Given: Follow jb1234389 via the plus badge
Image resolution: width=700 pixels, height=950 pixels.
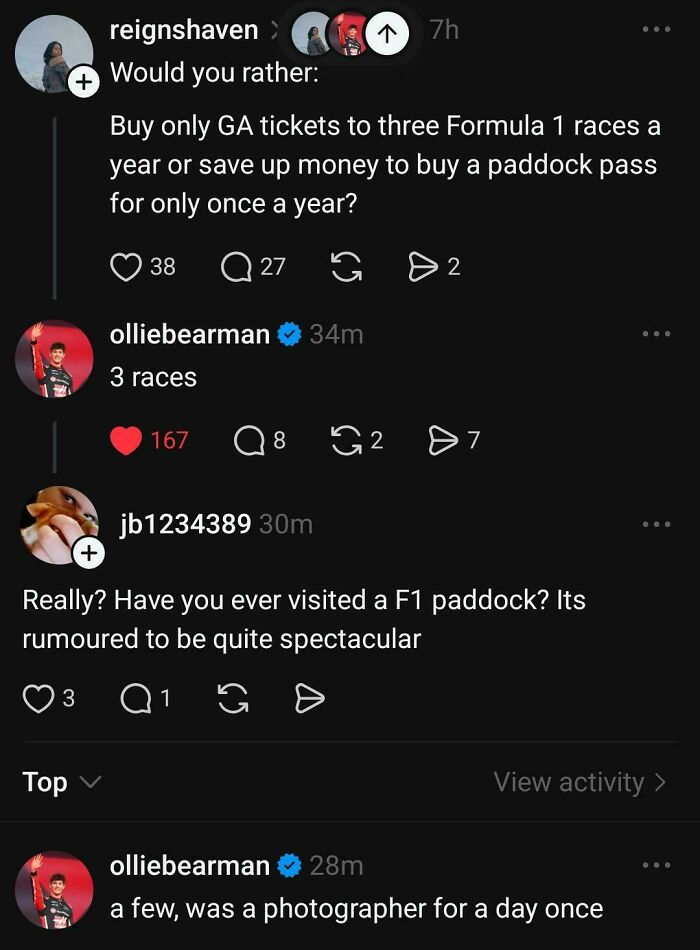Looking at the screenshot, I should click(x=88, y=553).
